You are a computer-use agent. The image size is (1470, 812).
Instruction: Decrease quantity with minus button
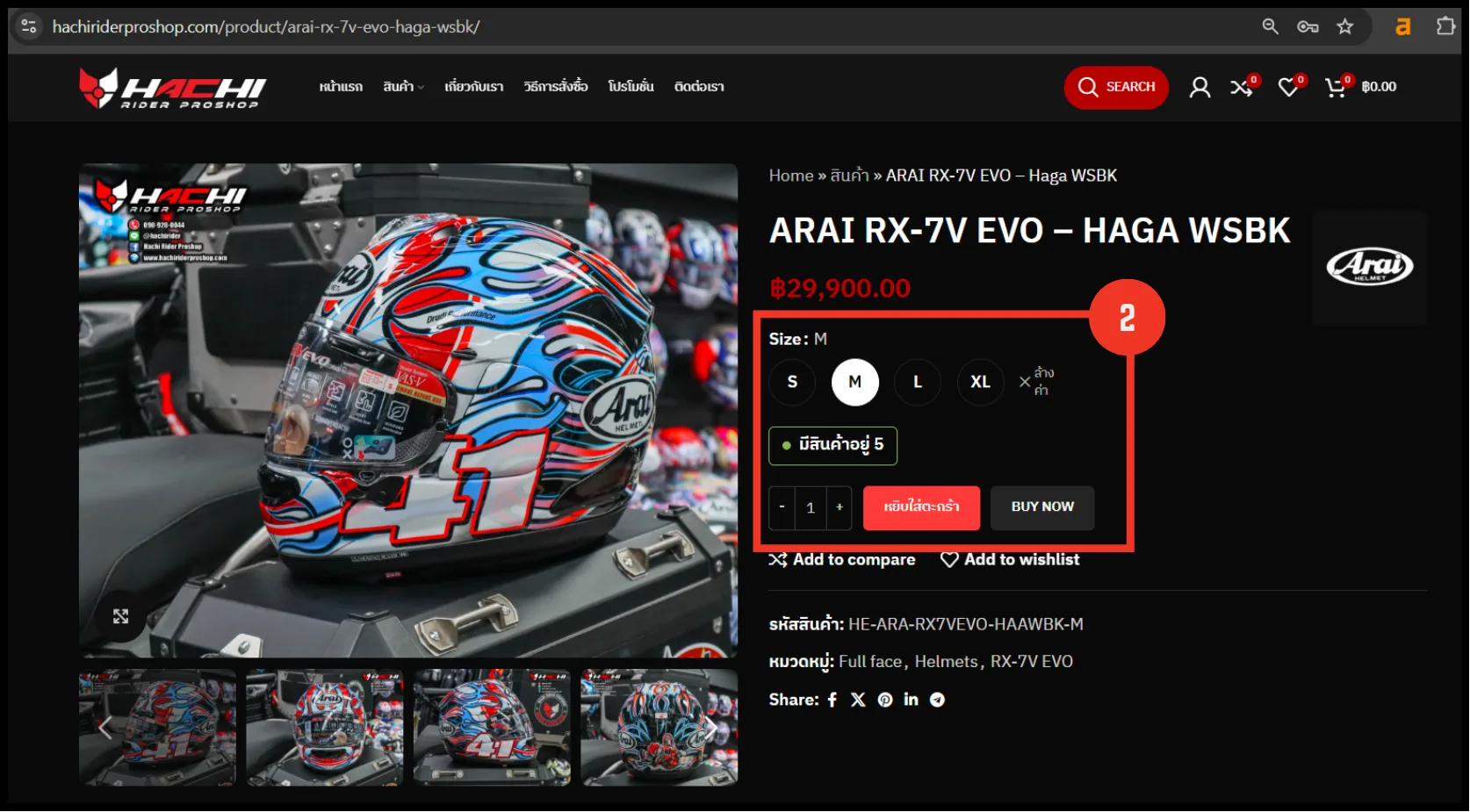click(782, 507)
